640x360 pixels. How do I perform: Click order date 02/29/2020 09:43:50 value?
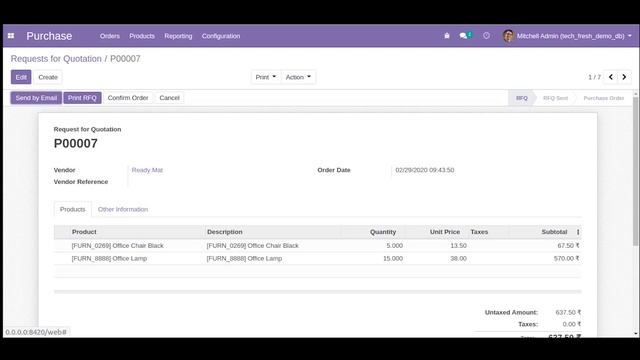click(x=424, y=170)
